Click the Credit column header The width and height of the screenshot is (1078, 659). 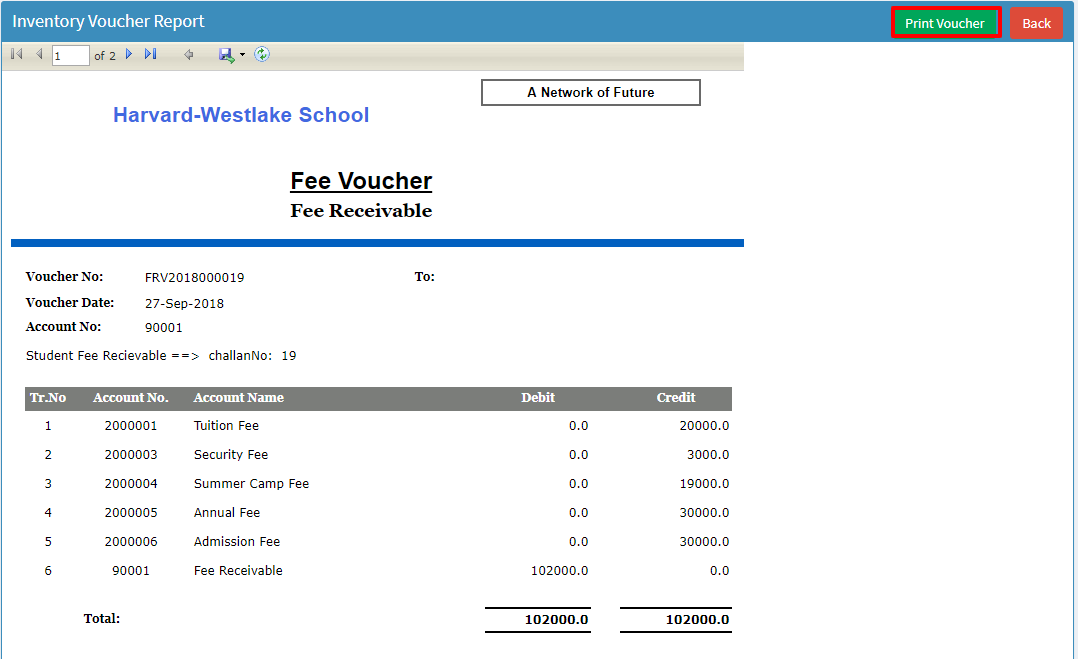pos(676,398)
